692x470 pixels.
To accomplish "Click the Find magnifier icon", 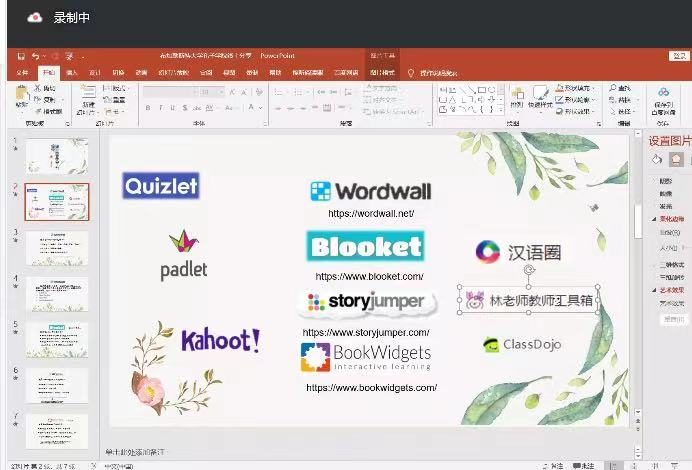I will (x=613, y=88).
